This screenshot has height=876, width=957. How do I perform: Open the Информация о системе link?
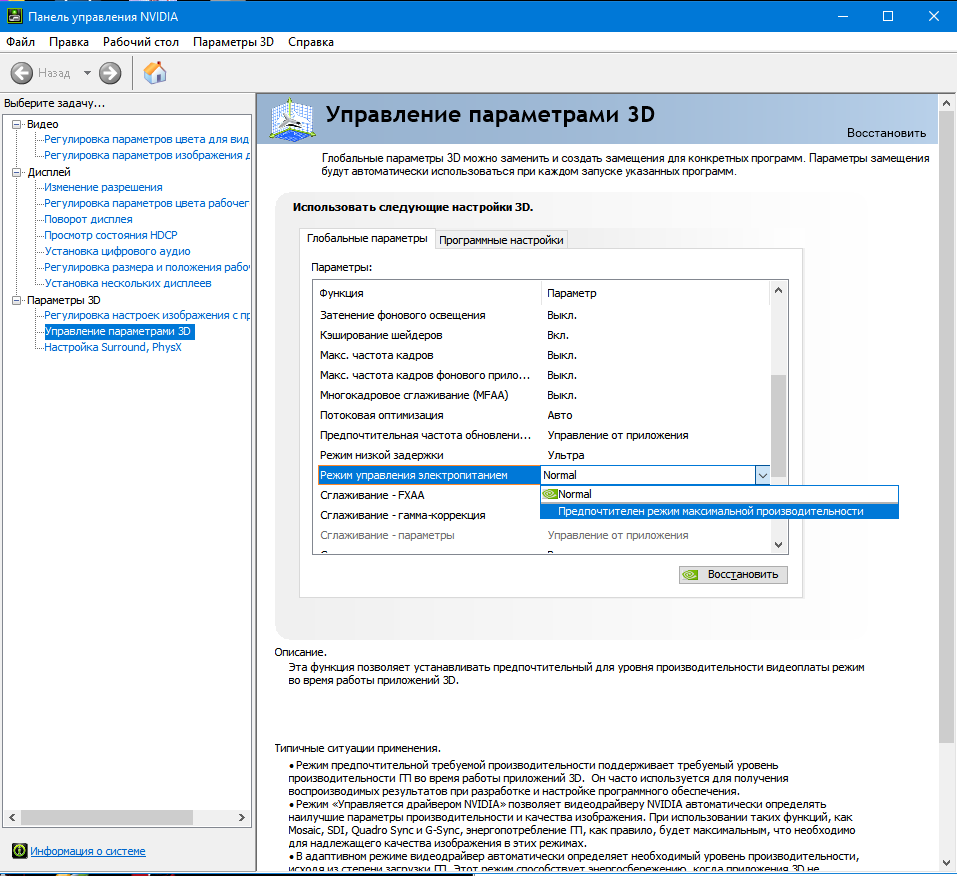(88, 851)
